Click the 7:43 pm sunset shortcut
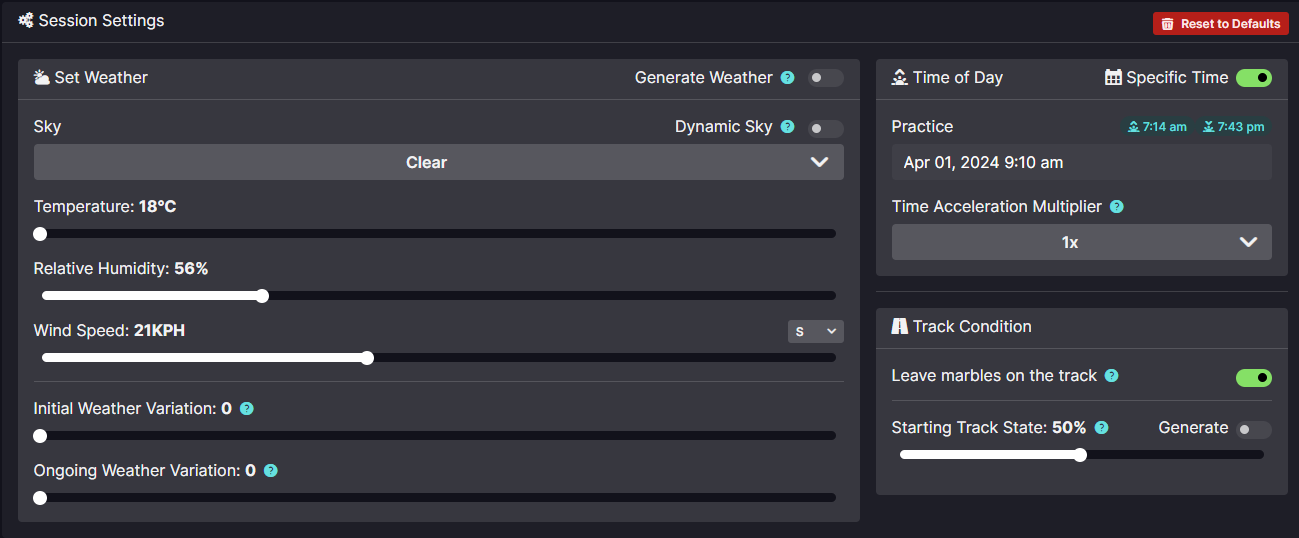This screenshot has width=1299, height=538. [x=1234, y=127]
